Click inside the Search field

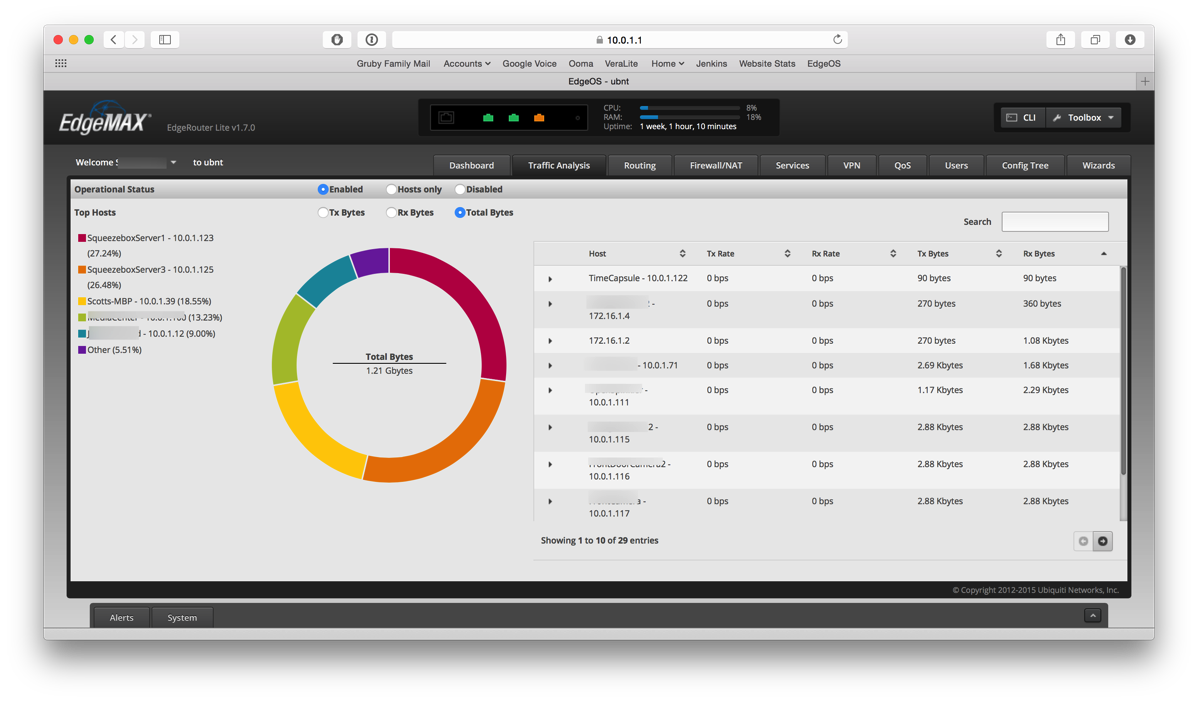(1055, 221)
